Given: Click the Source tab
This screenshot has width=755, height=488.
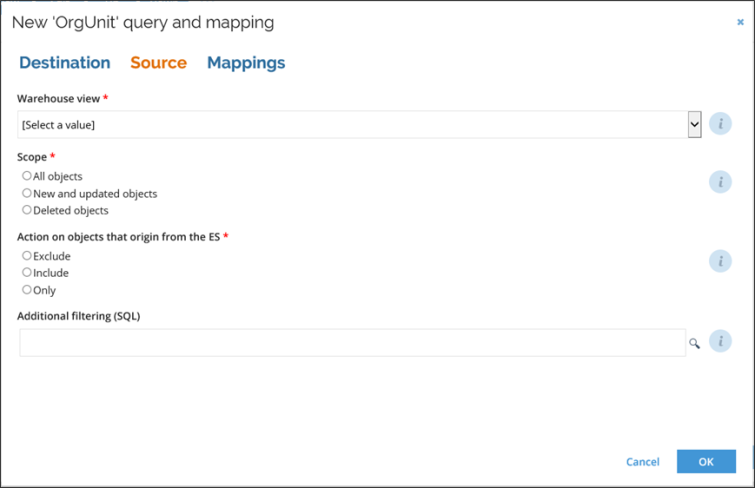Looking at the screenshot, I should point(158,63).
